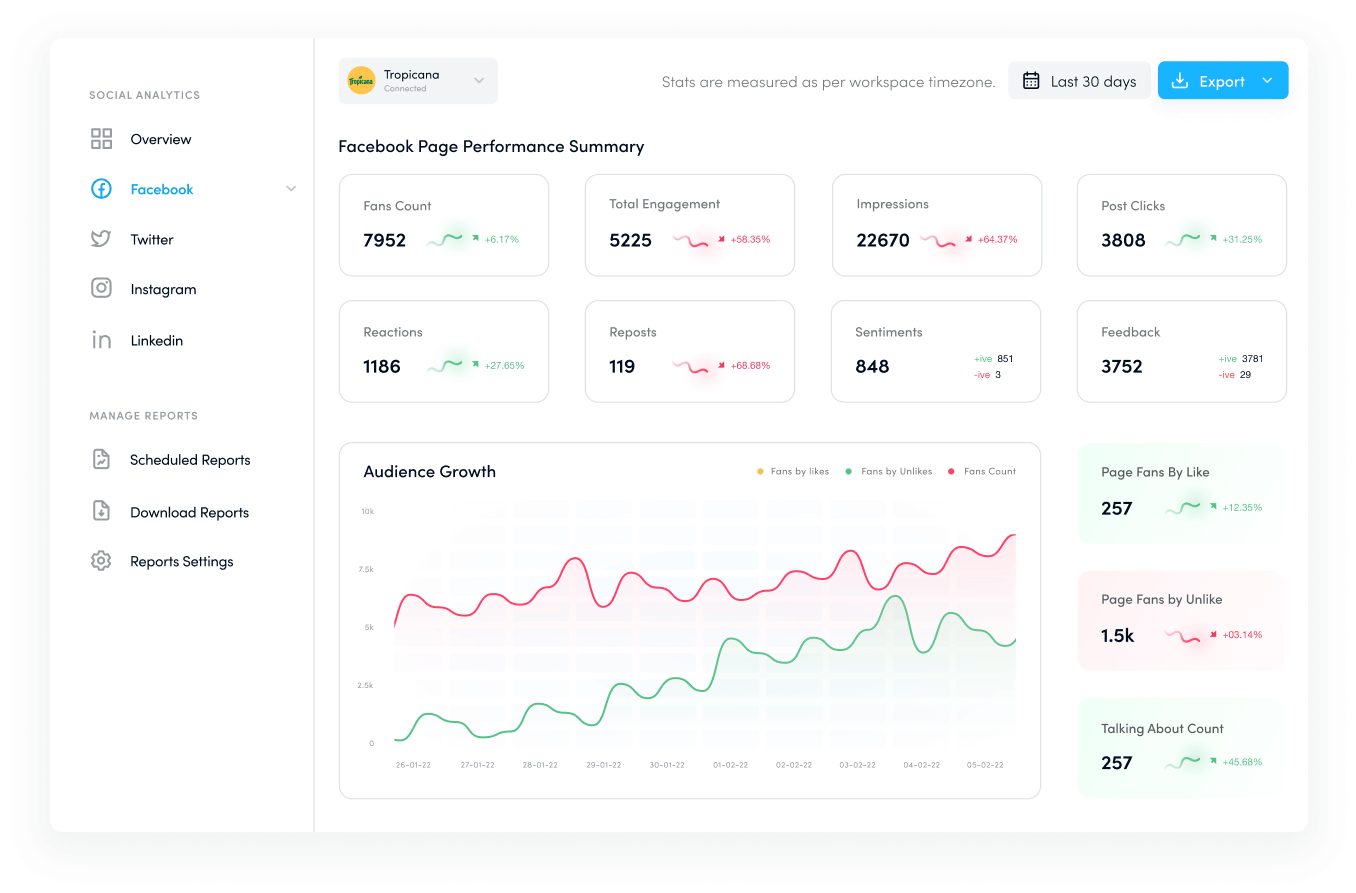Click the Overview grid icon
This screenshot has height=893, width=1356.
point(101,138)
